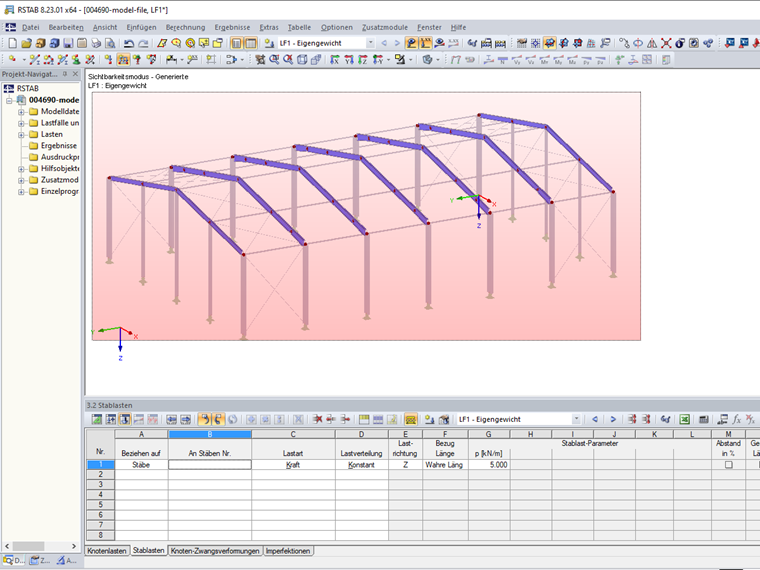The width and height of the screenshot is (760, 570).
Task: Toggle the highlighted member loads tool icon
Action: point(123,60)
